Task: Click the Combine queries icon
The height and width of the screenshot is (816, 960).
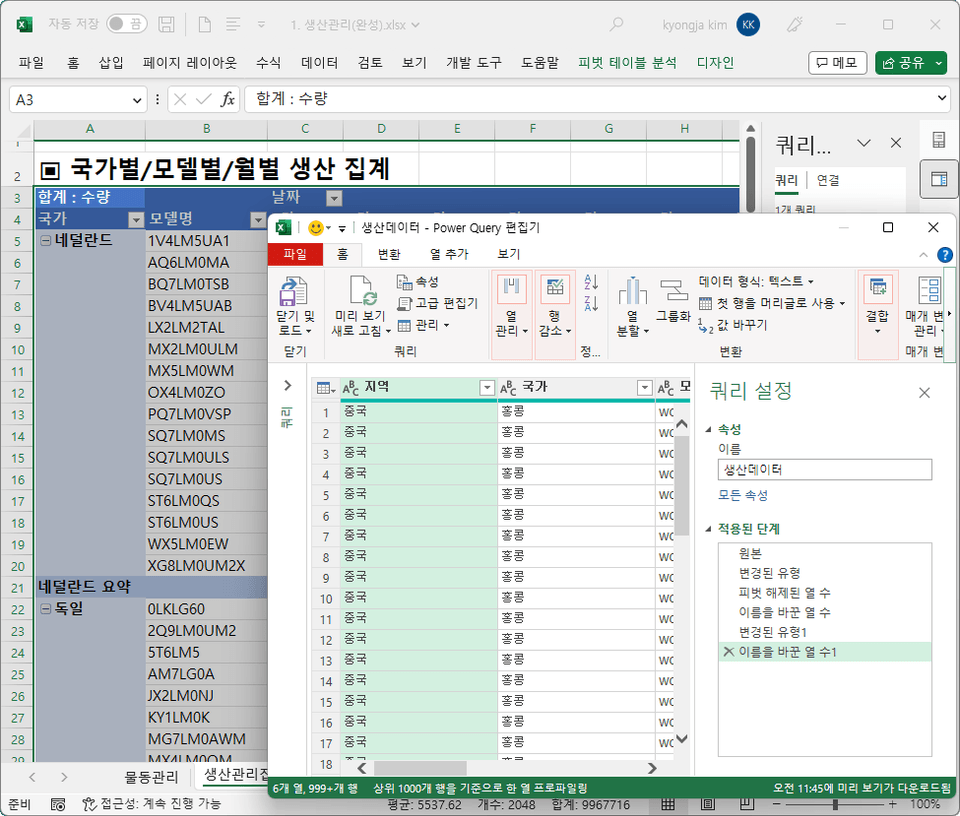Action: point(878,288)
